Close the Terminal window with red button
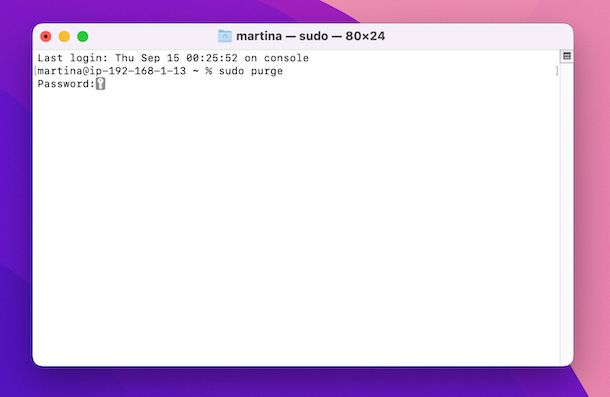 pos(46,37)
